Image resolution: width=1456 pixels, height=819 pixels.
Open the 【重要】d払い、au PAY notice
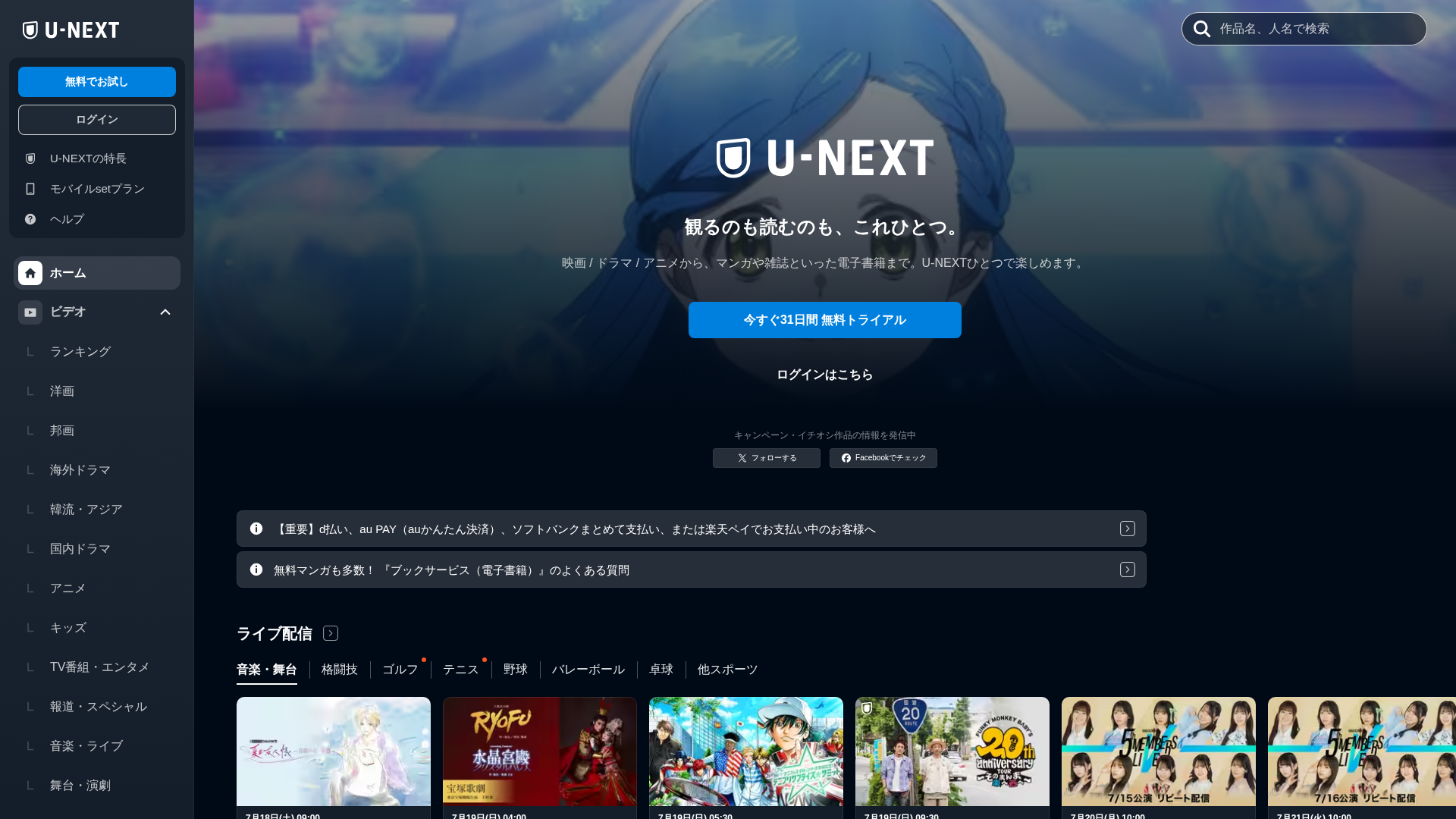pyautogui.click(x=692, y=529)
